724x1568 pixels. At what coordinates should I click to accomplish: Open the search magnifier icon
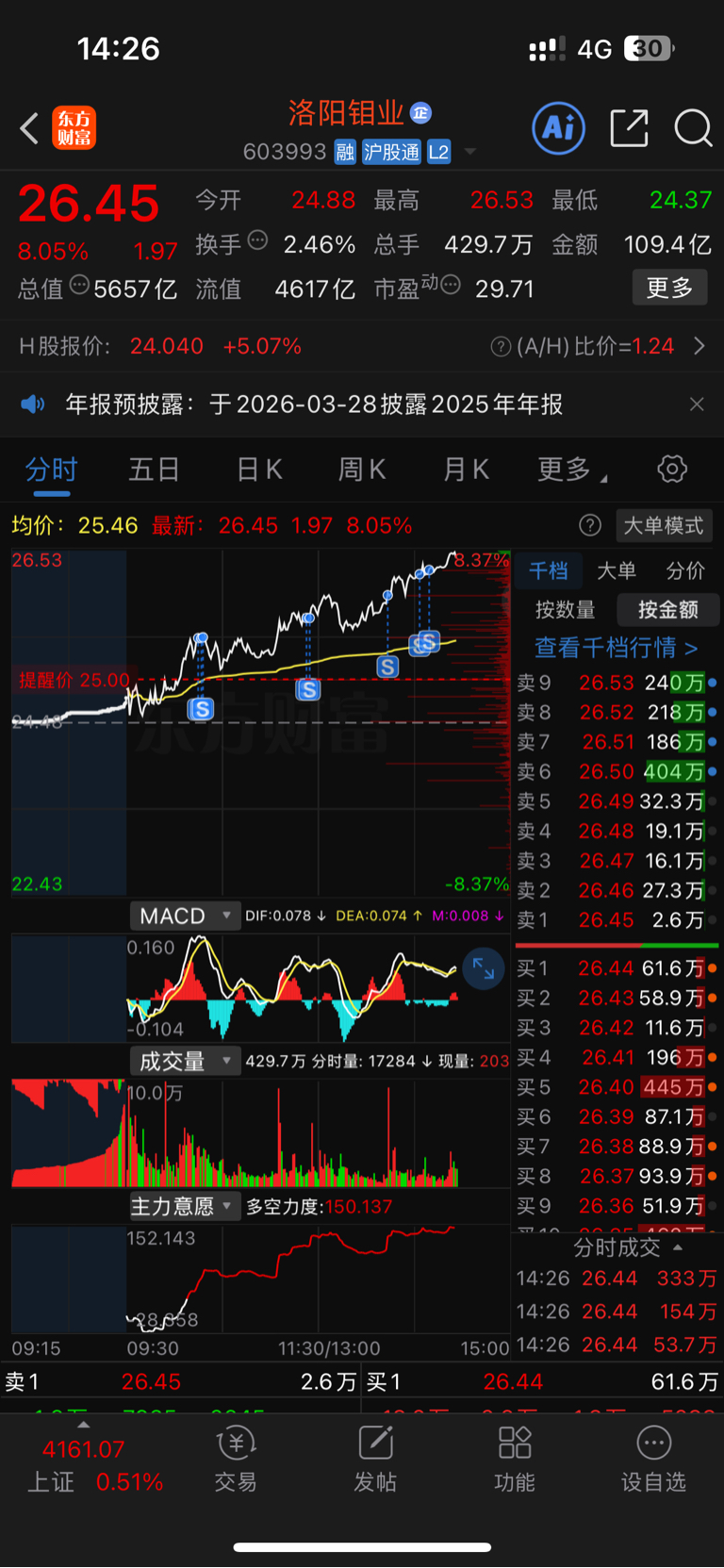pos(693,127)
